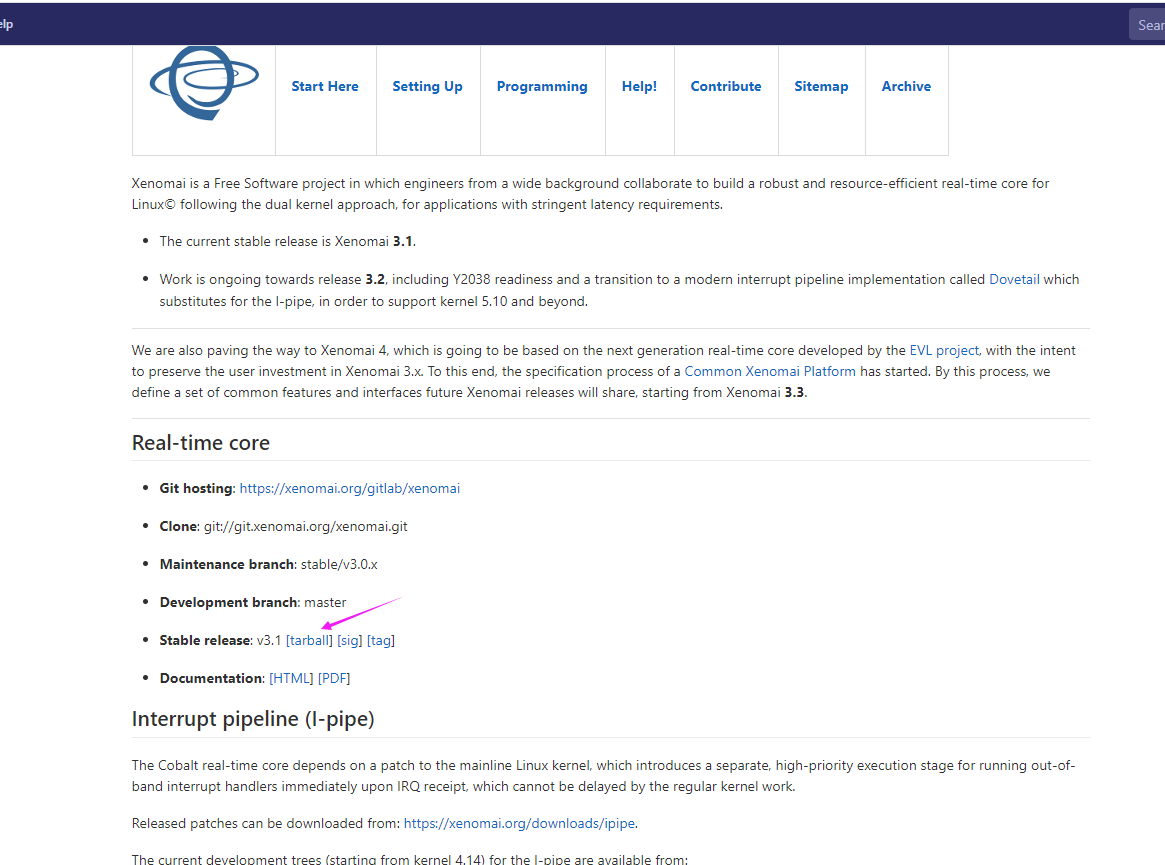Viewport: 1165px width, 865px height.
Task: Open the I-pipe downloads link
Action: pos(519,823)
